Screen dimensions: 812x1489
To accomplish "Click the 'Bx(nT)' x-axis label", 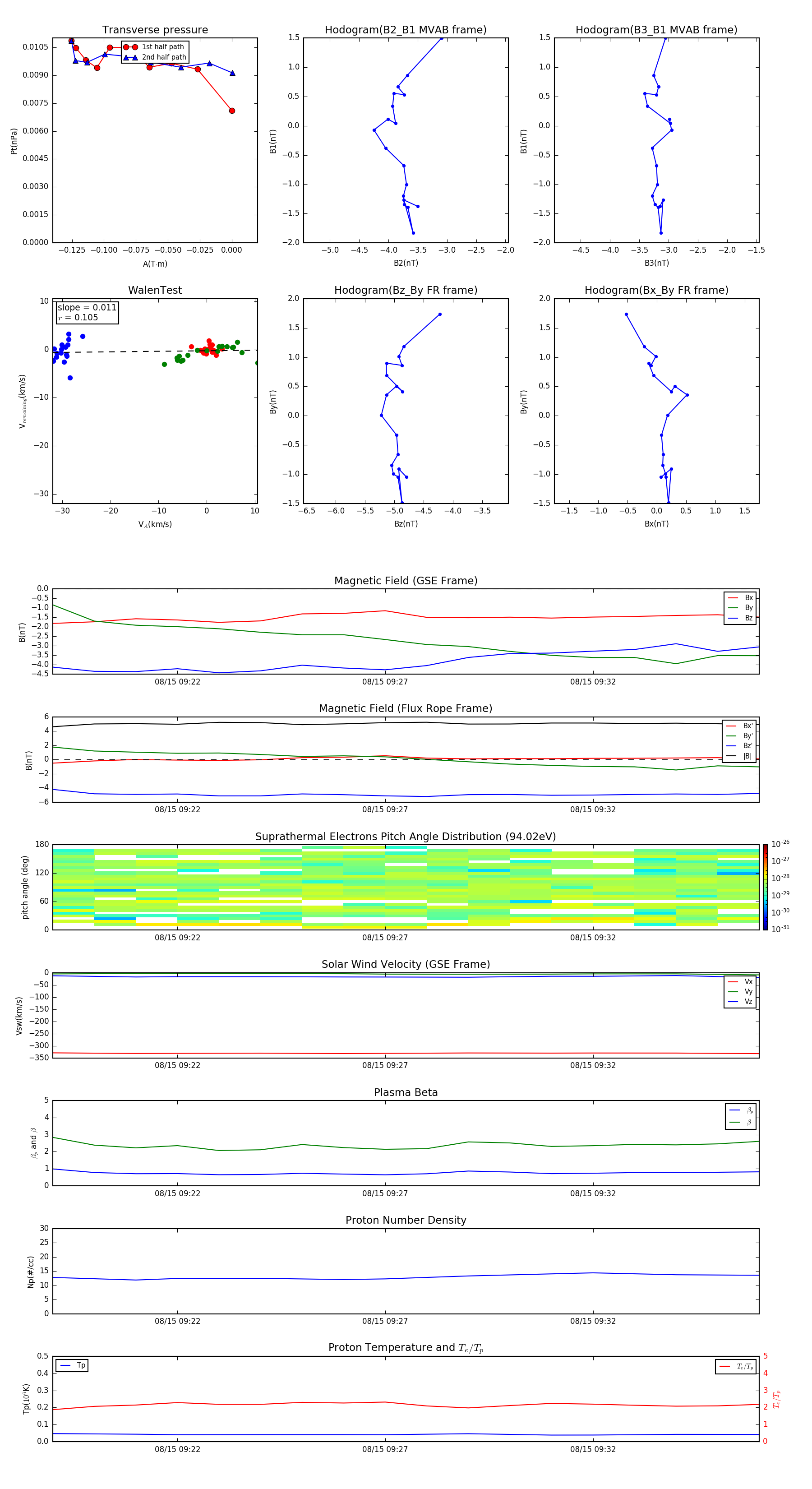I will [x=656, y=524].
